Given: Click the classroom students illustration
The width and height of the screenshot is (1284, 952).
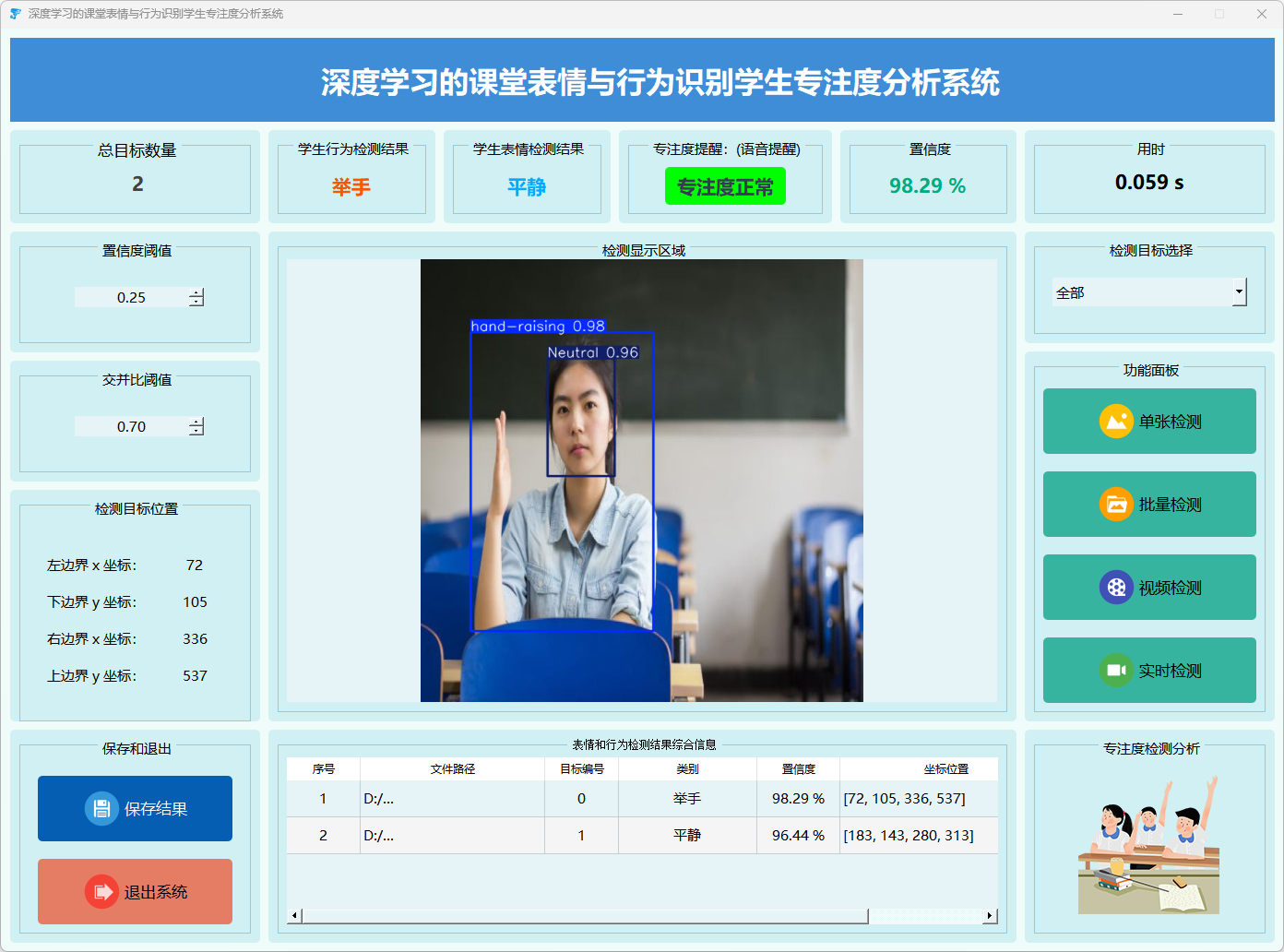Looking at the screenshot, I should pyautogui.click(x=1148, y=846).
